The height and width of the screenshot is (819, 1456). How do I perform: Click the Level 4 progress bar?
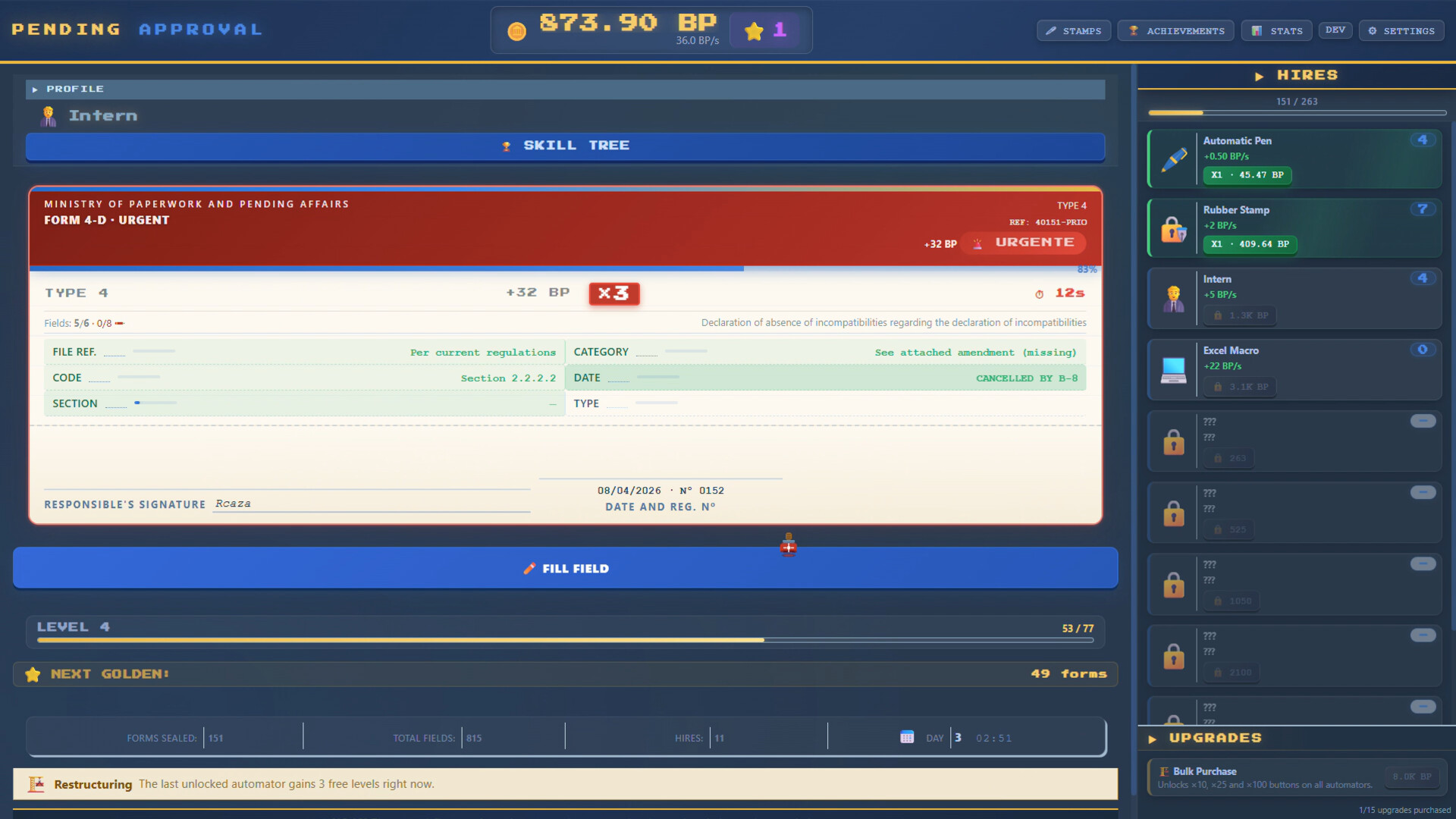tap(565, 640)
